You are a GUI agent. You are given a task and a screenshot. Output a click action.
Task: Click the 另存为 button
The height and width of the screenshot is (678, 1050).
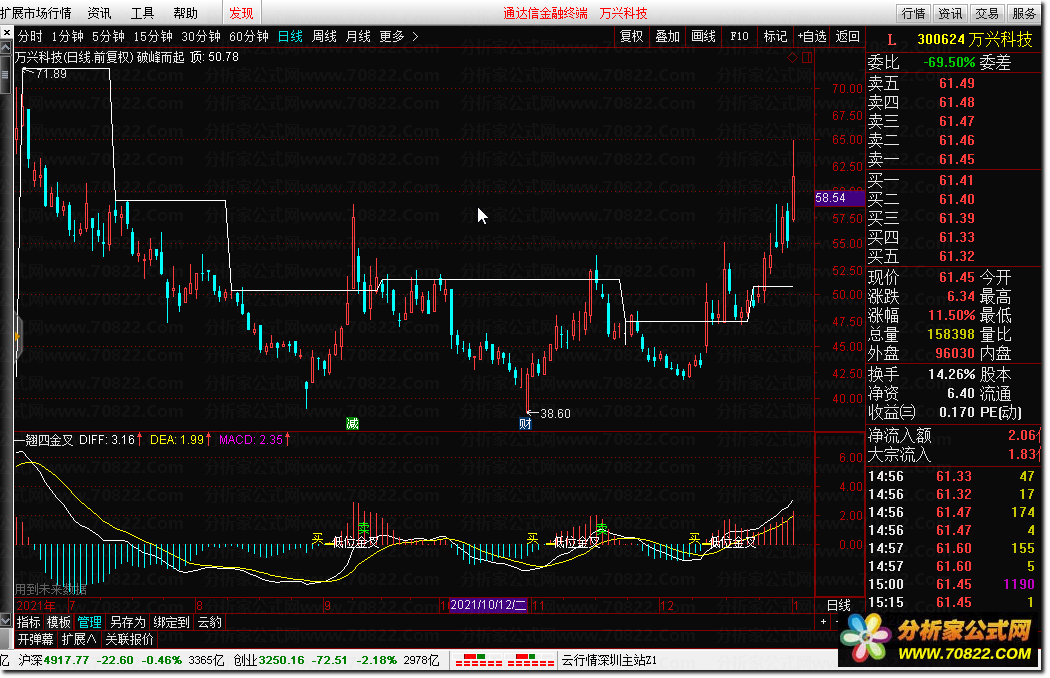(127, 622)
